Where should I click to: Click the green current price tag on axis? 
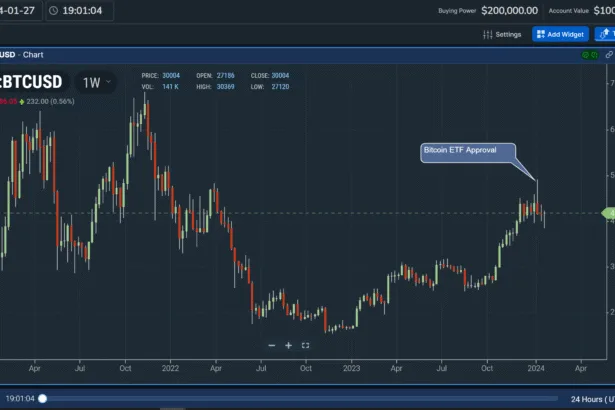coord(608,213)
